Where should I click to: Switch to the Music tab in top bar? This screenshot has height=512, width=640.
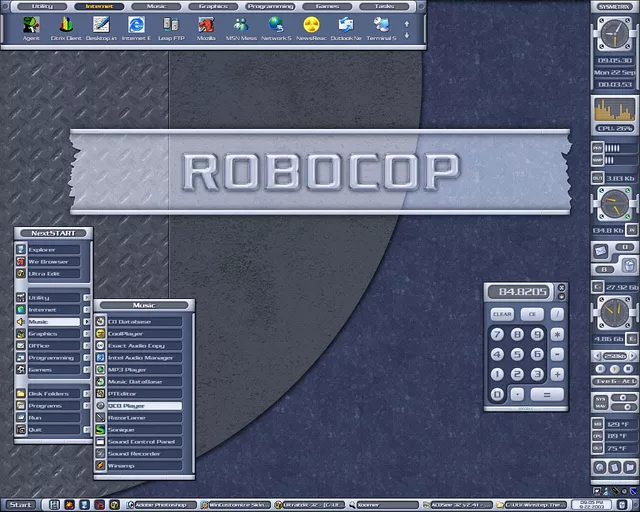(x=156, y=6)
